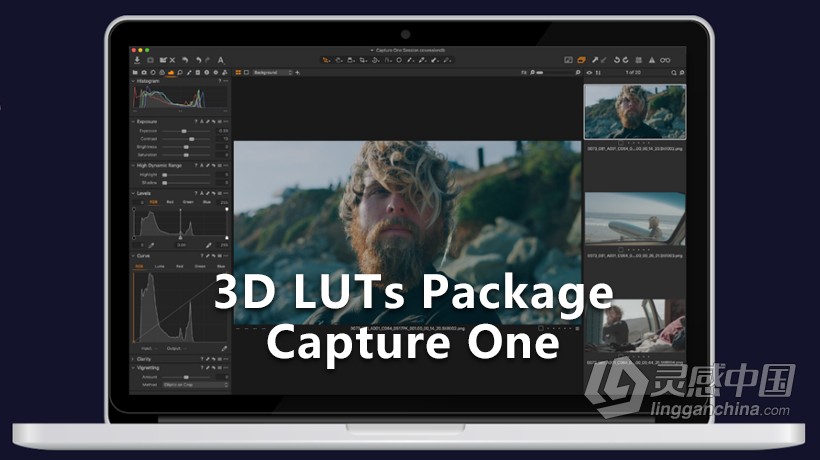Viewport: 820px width, 460px height.
Task: Collapse the High Dynamic Range panel
Action: [133, 165]
